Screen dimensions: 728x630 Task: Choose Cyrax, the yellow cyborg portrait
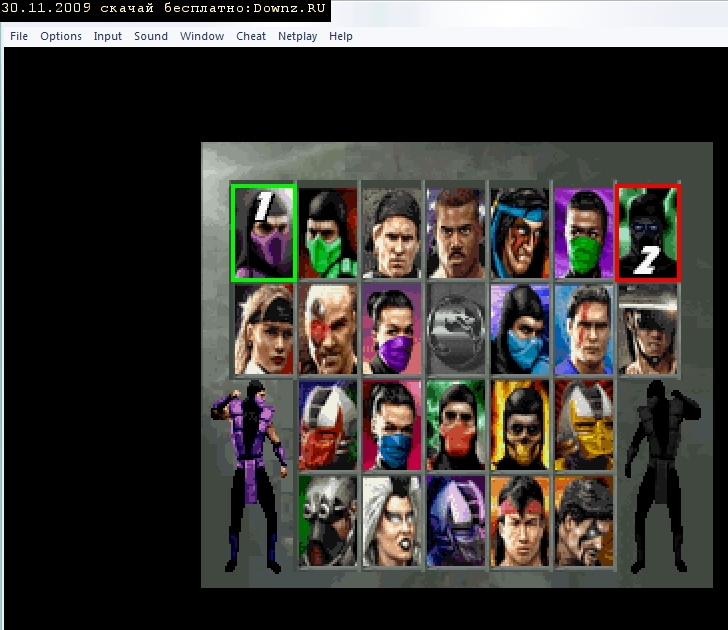pos(584,425)
